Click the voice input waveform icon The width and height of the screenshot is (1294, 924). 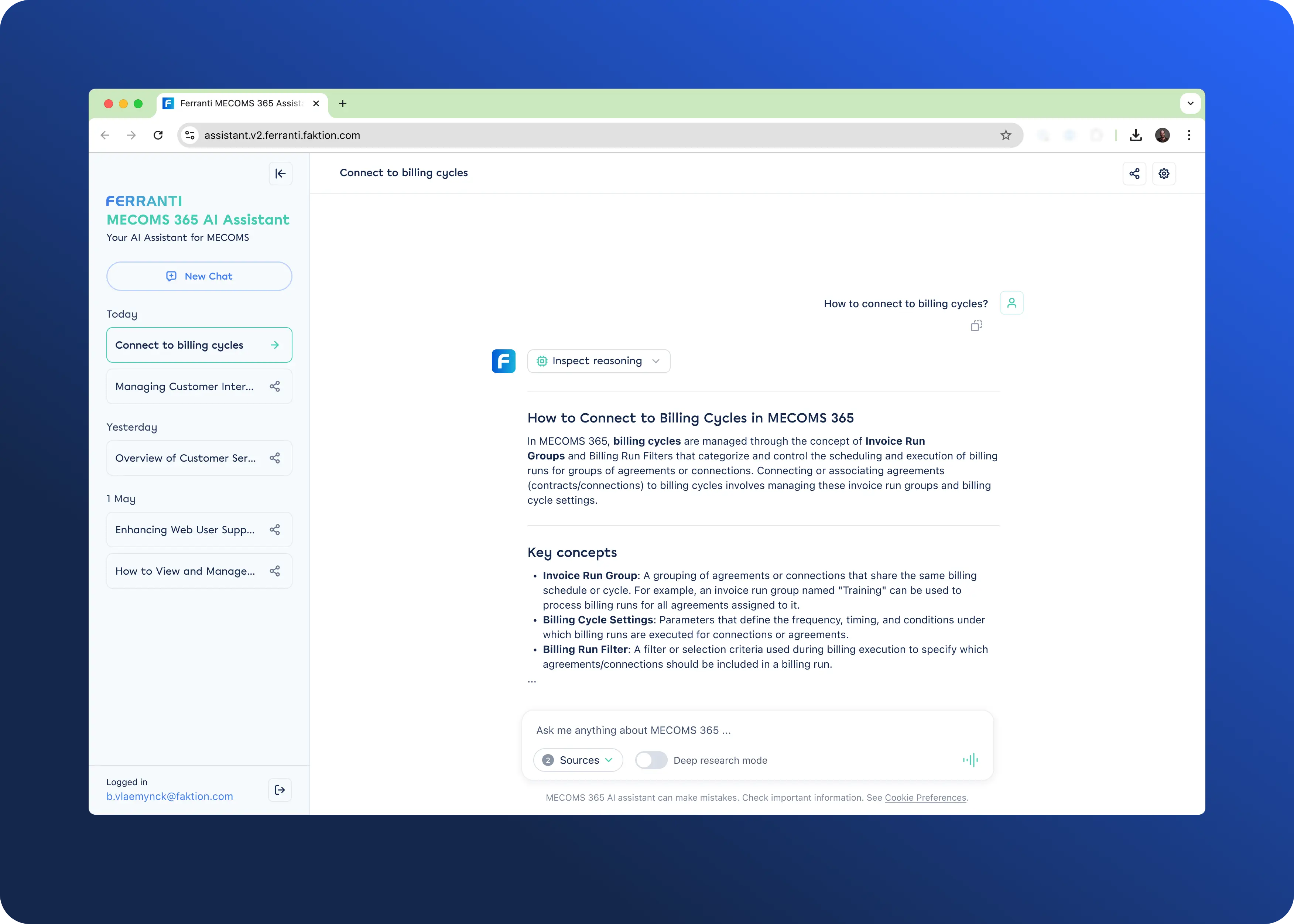click(x=970, y=760)
